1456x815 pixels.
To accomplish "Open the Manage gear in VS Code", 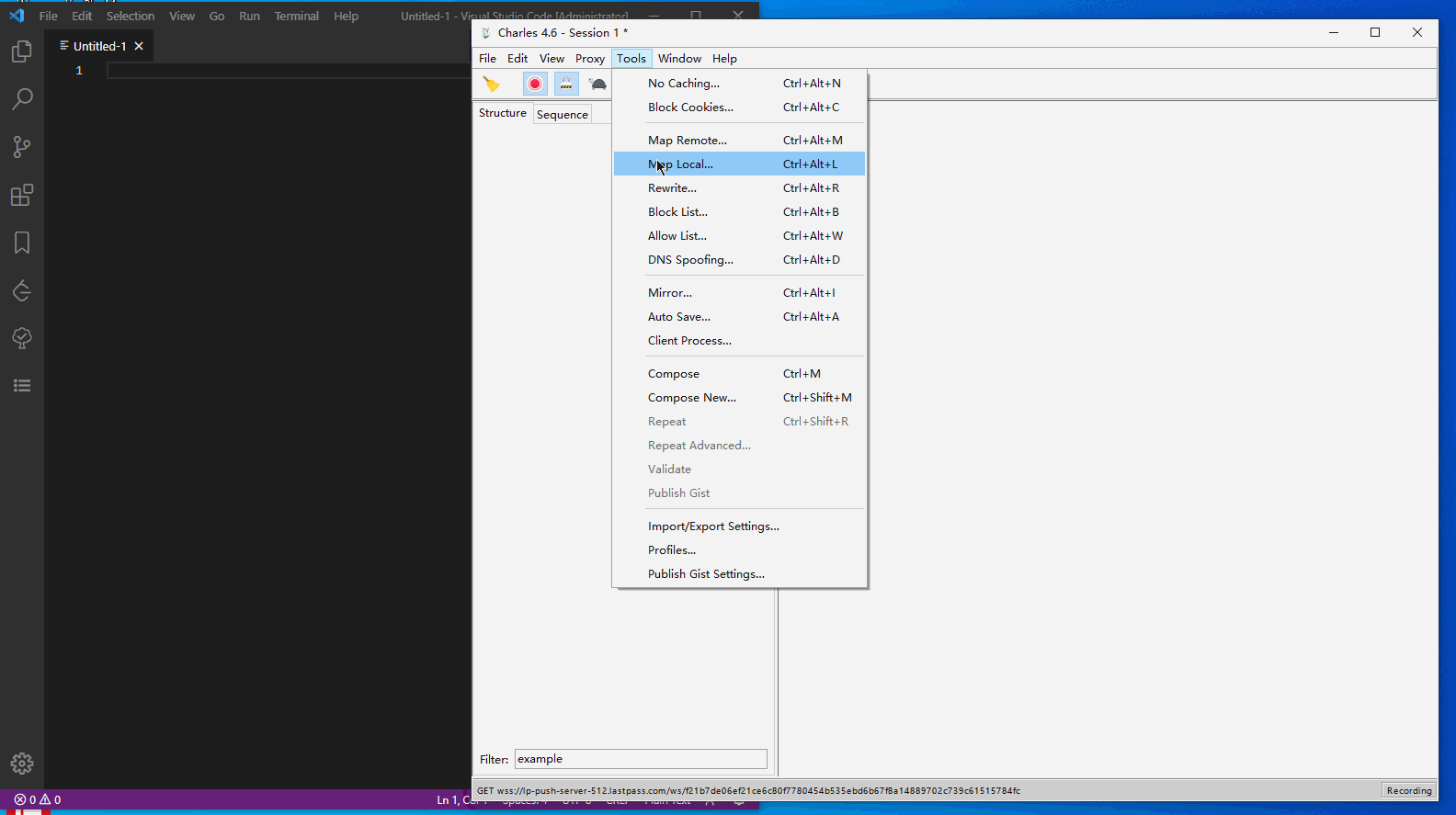I will coord(22,764).
